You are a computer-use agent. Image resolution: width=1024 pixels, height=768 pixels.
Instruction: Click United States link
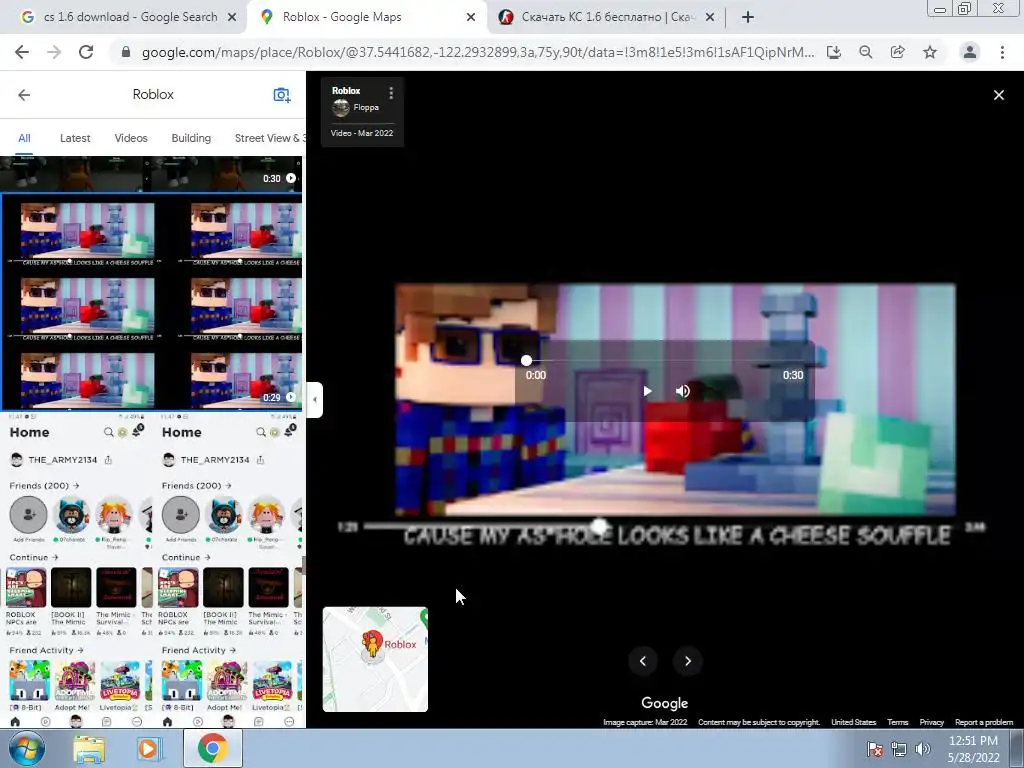(x=853, y=722)
